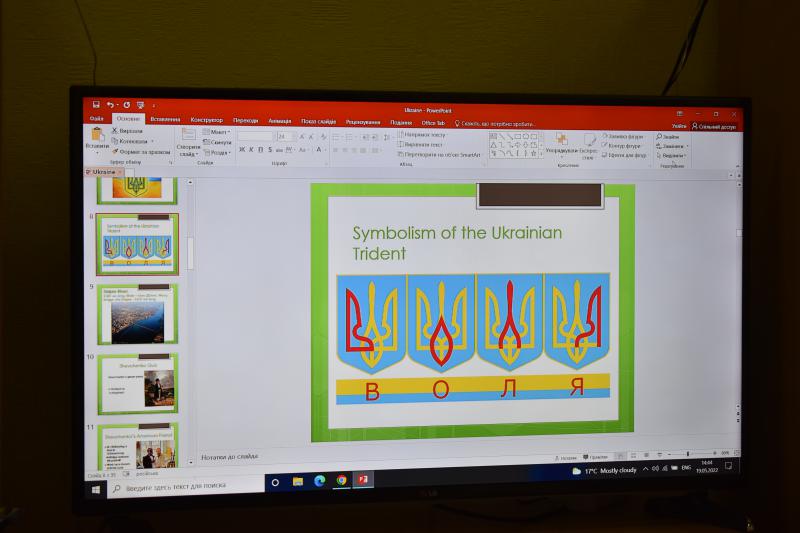This screenshot has width=800, height=533.
Task: Select slide 8 thumbnail with tridents
Action: point(137,244)
